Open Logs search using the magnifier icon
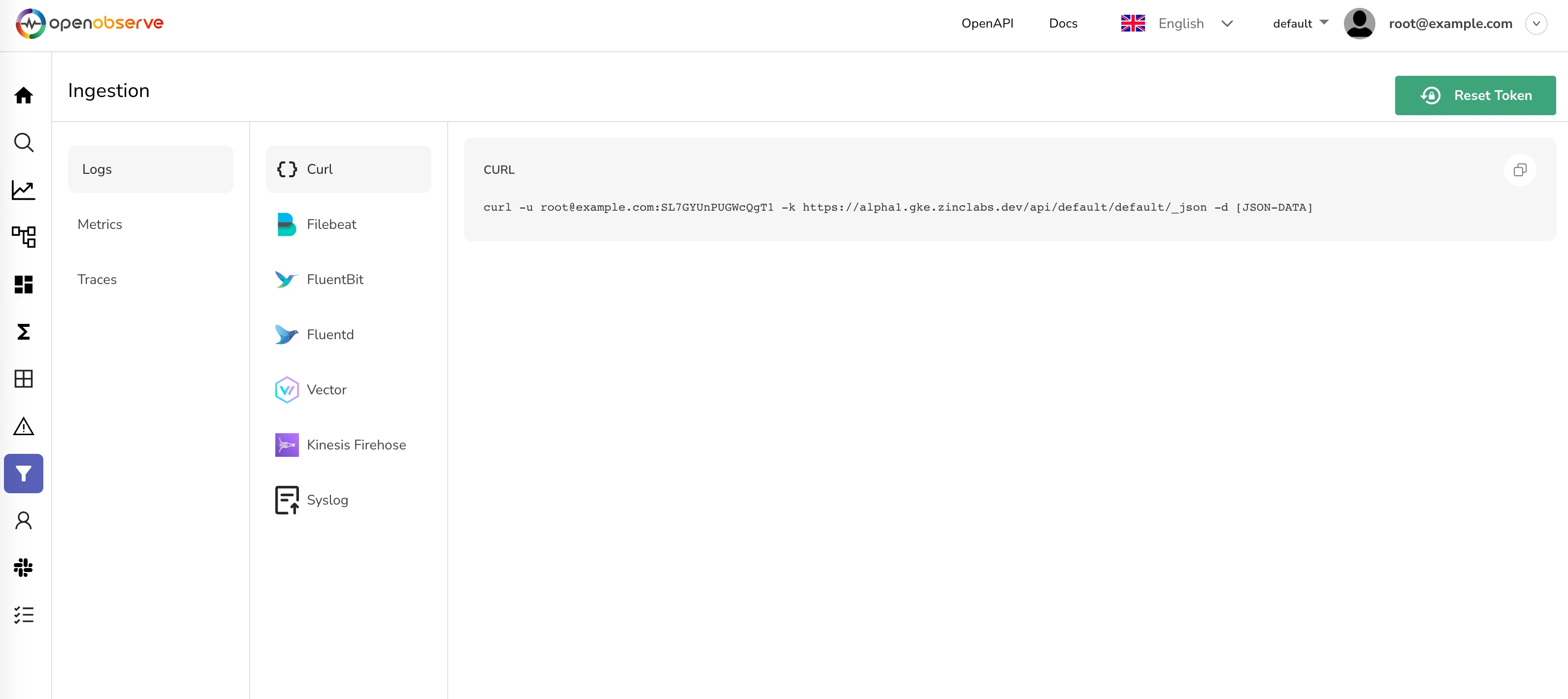The width and height of the screenshot is (1568, 699). (x=24, y=142)
